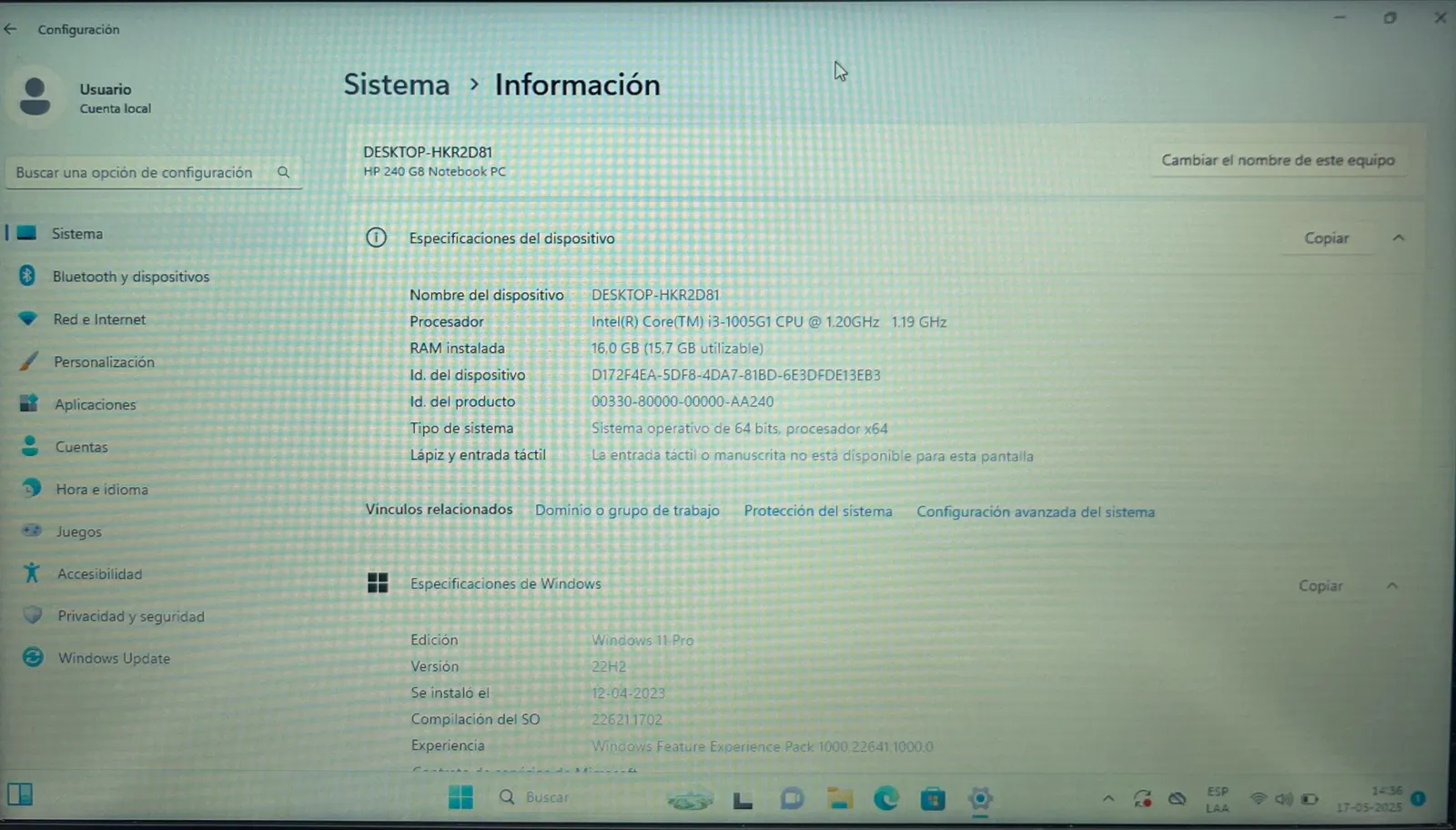The height and width of the screenshot is (830, 1456).
Task: Copy the Windows specifications
Action: coord(1320,586)
